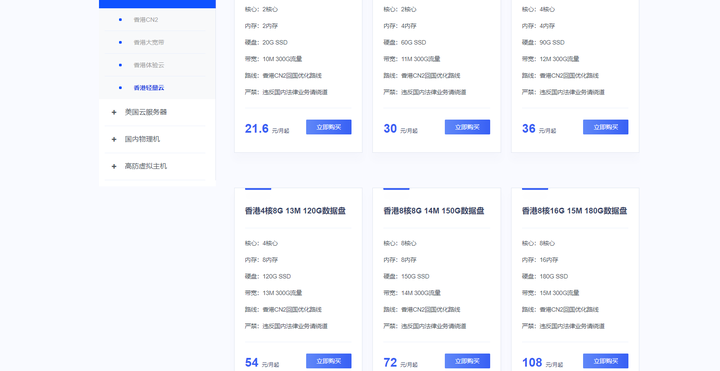Click the 硬盘: 120G SSD line
720x371 pixels.
pyautogui.click(x=268, y=276)
